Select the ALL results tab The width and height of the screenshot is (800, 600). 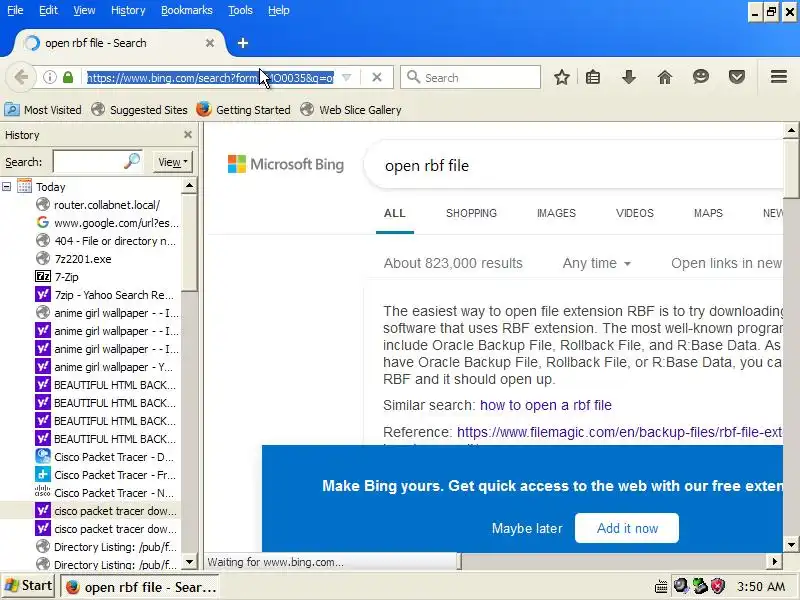click(x=394, y=213)
